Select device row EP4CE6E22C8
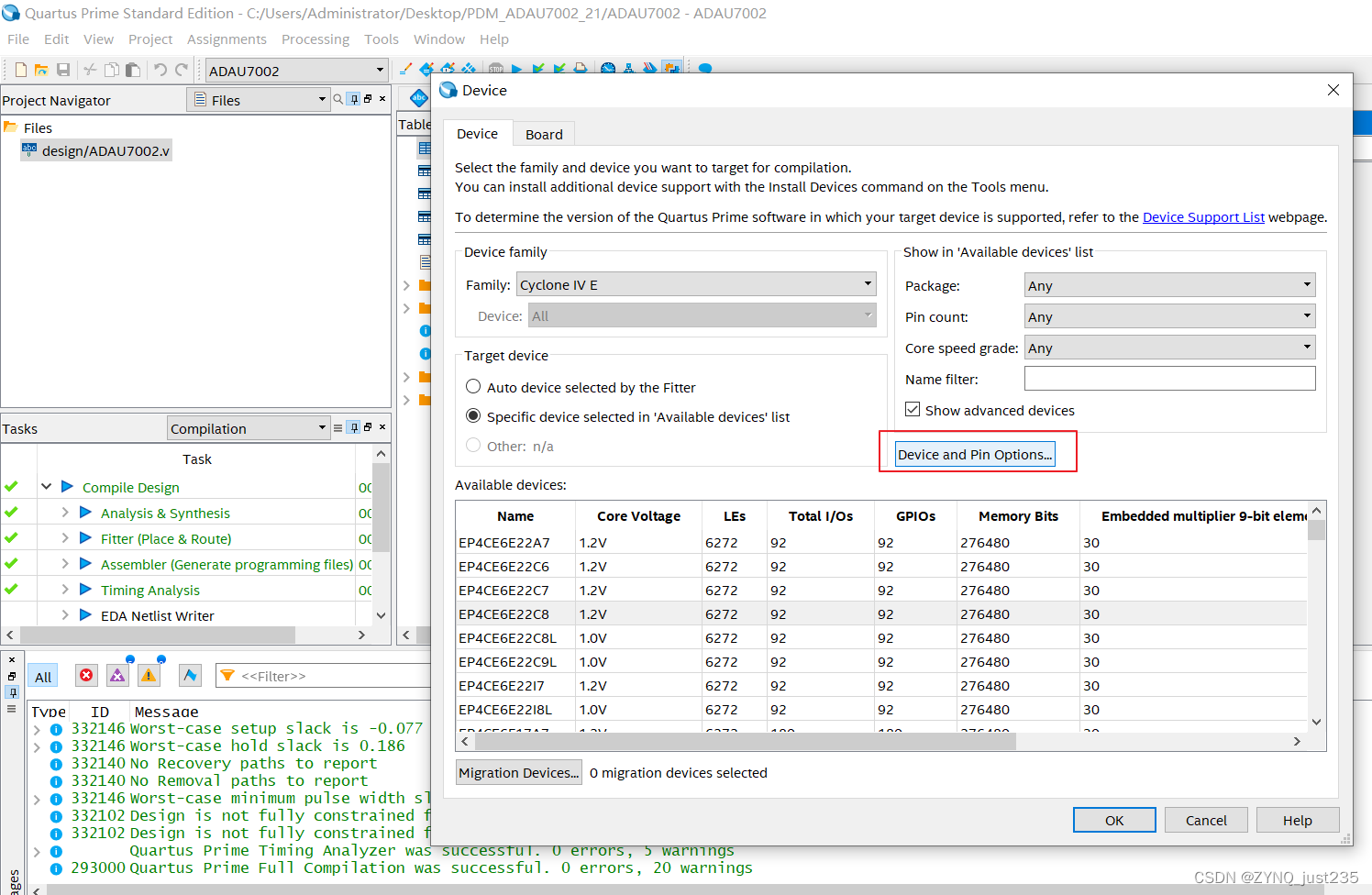The image size is (1372, 895). pos(880,613)
